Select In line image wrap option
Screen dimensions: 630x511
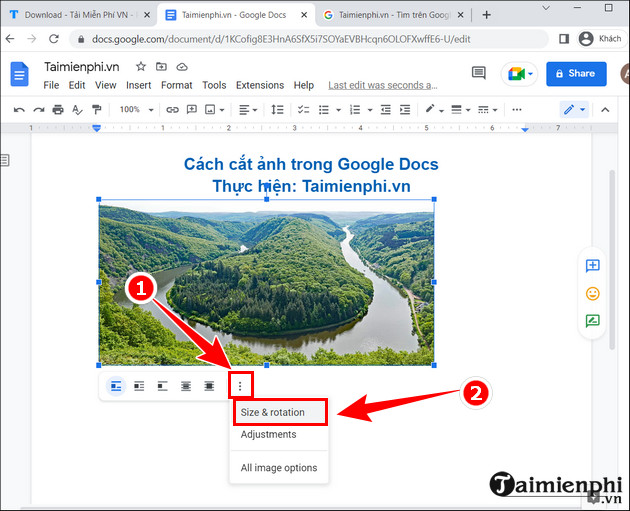click(116, 386)
